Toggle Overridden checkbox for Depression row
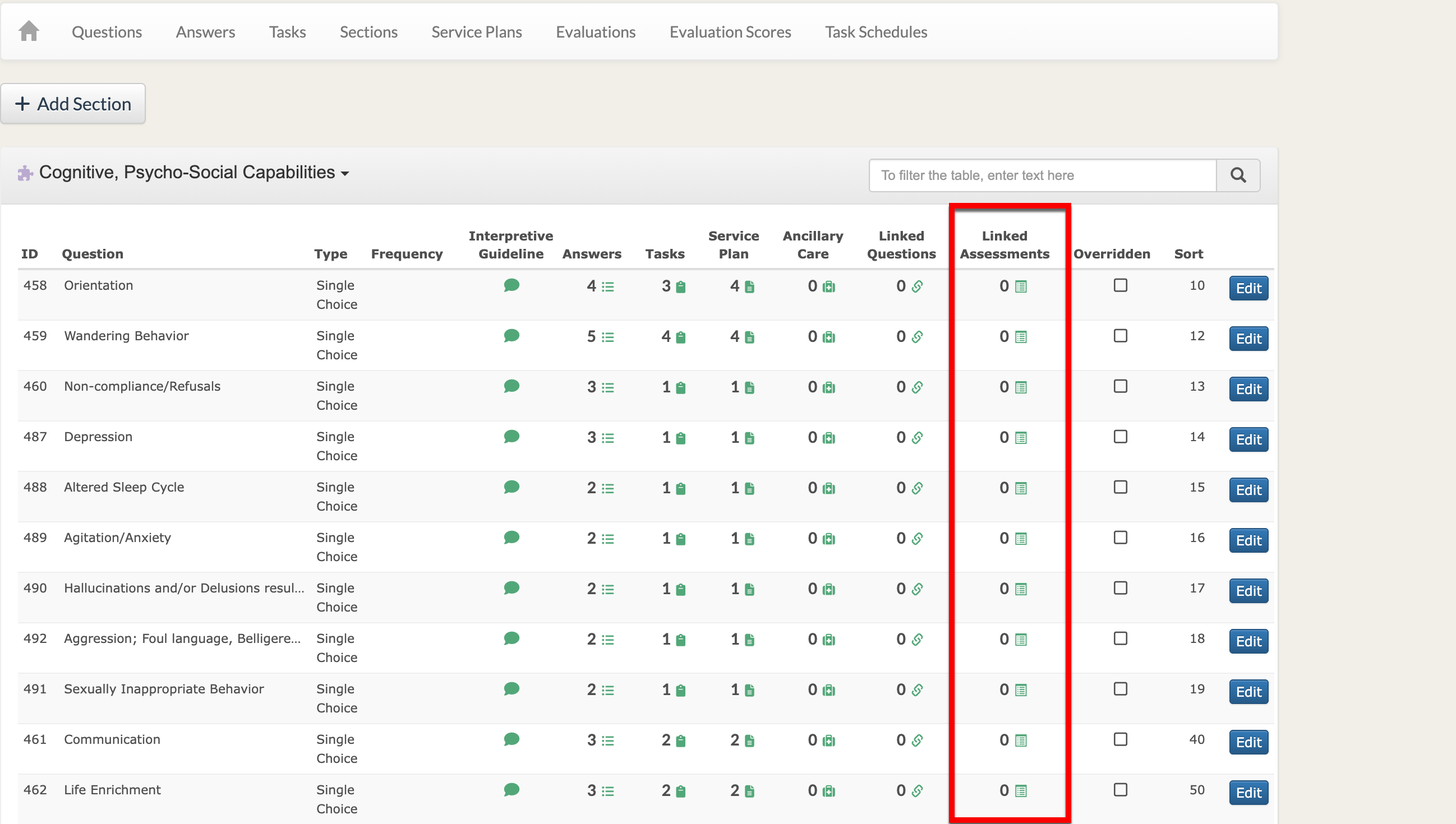 (1119, 436)
